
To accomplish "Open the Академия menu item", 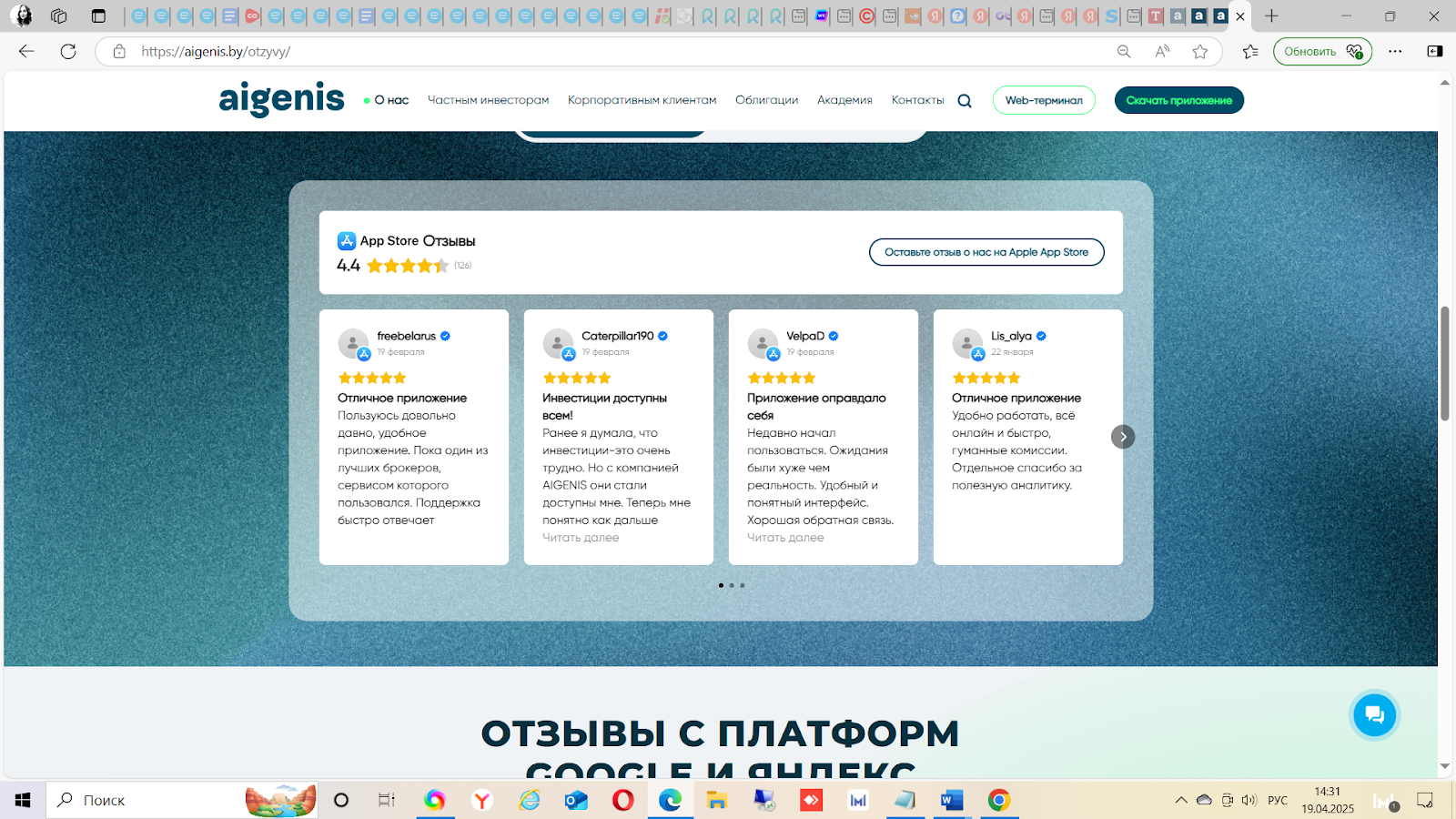I will click(x=844, y=100).
